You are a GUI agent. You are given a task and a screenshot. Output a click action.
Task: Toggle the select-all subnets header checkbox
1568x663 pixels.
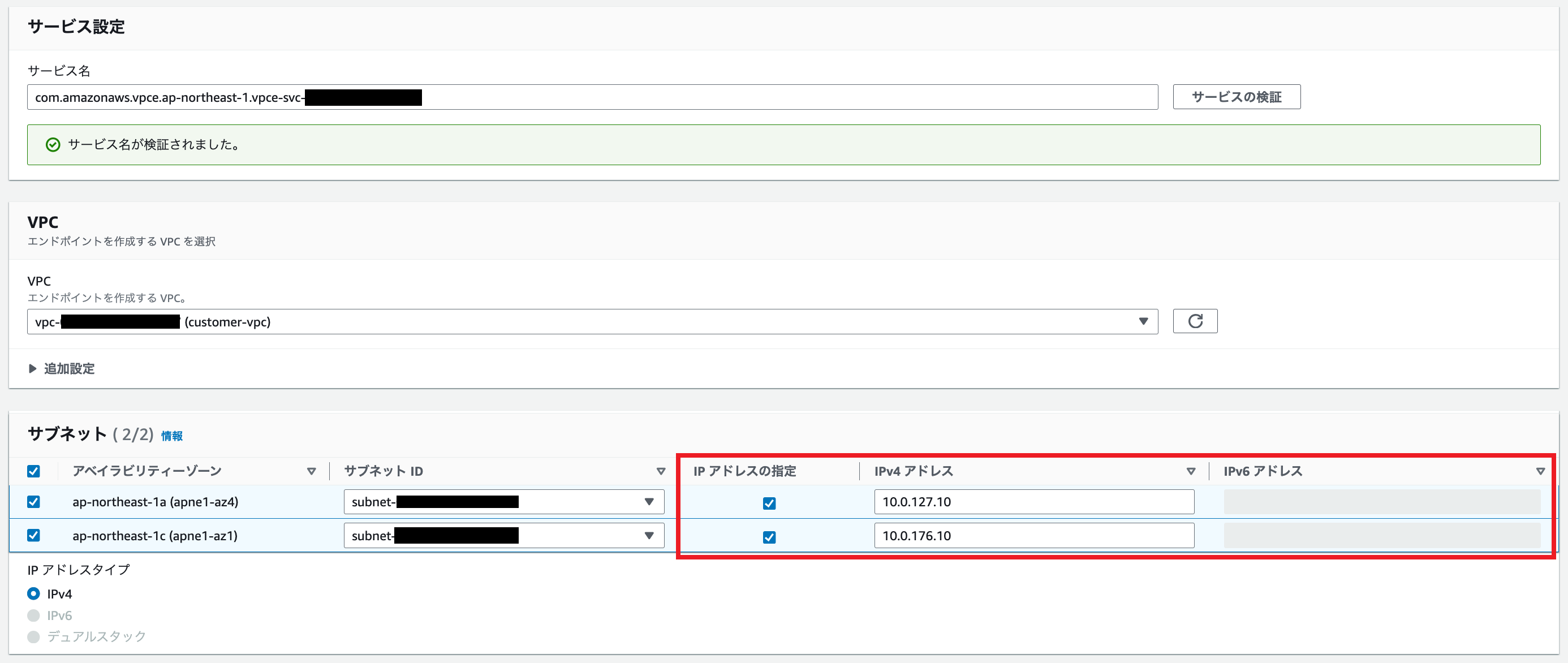click(33, 471)
